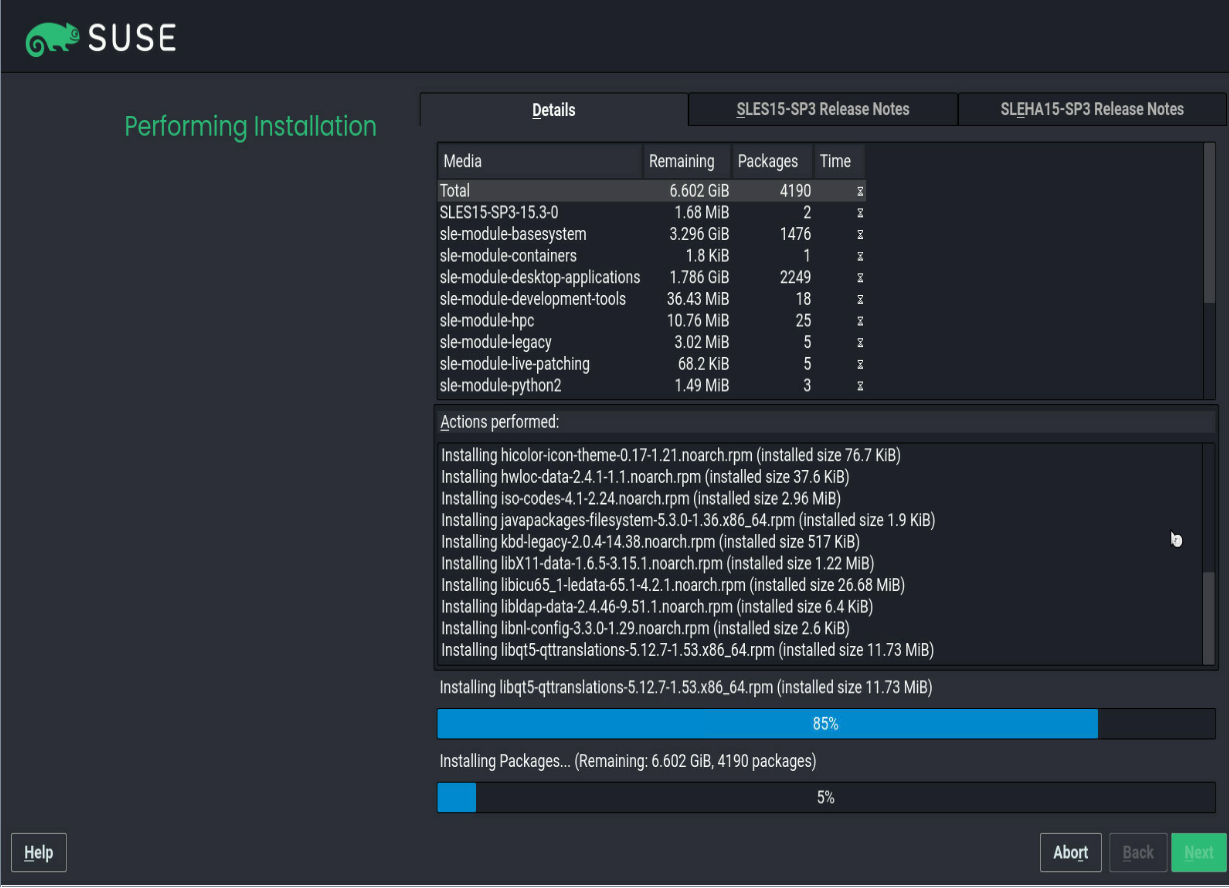Viewport: 1229px width, 888px height.
Task: Select the sle-module-legacy row
Action: [652, 343]
